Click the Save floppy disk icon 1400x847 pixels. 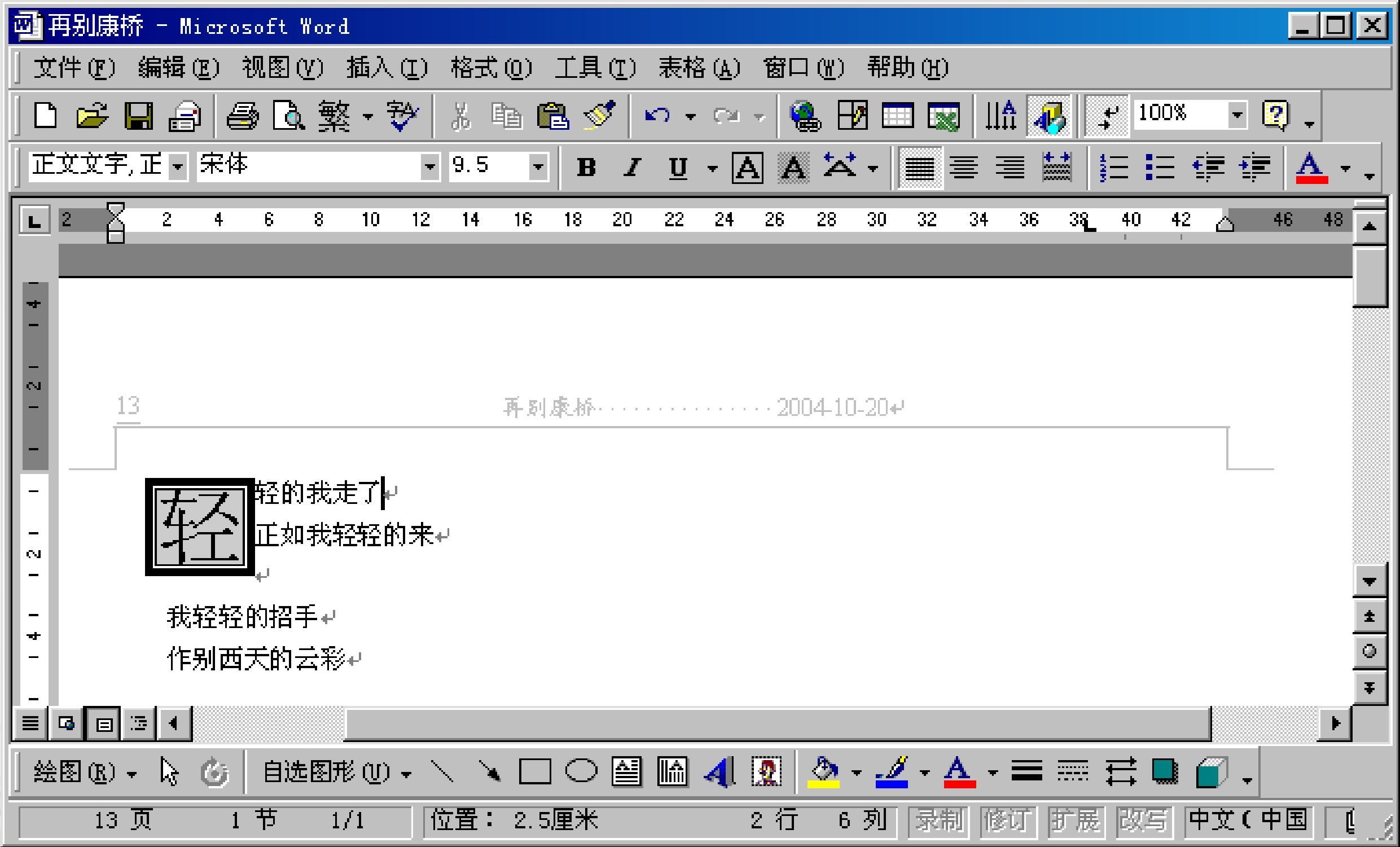[138, 116]
